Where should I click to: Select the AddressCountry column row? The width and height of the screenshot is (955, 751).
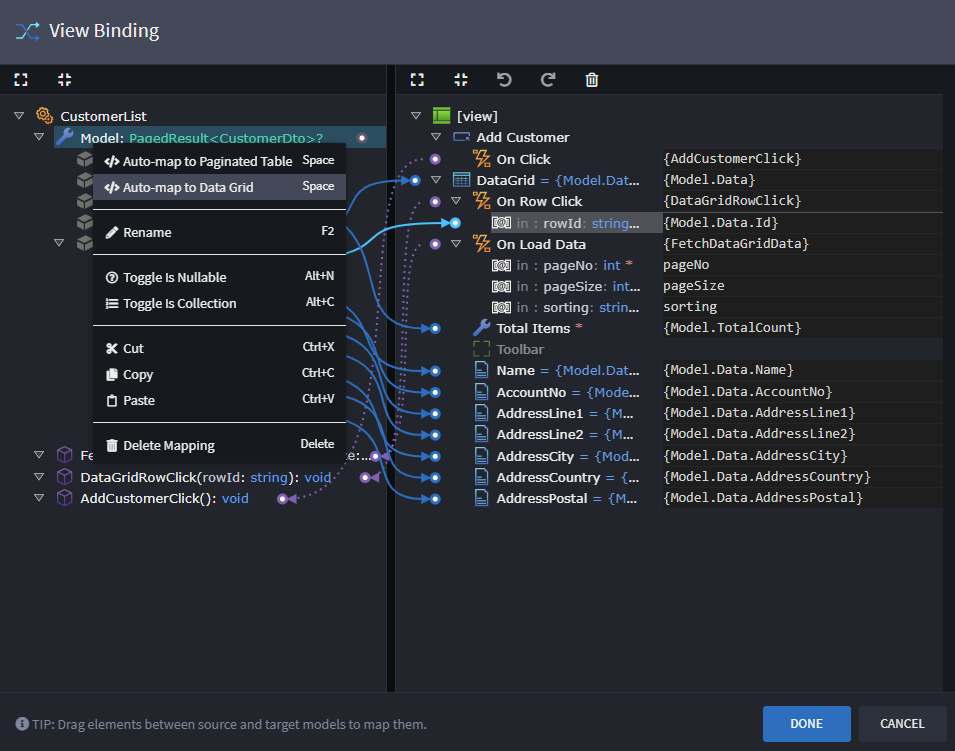tap(557, 478)
